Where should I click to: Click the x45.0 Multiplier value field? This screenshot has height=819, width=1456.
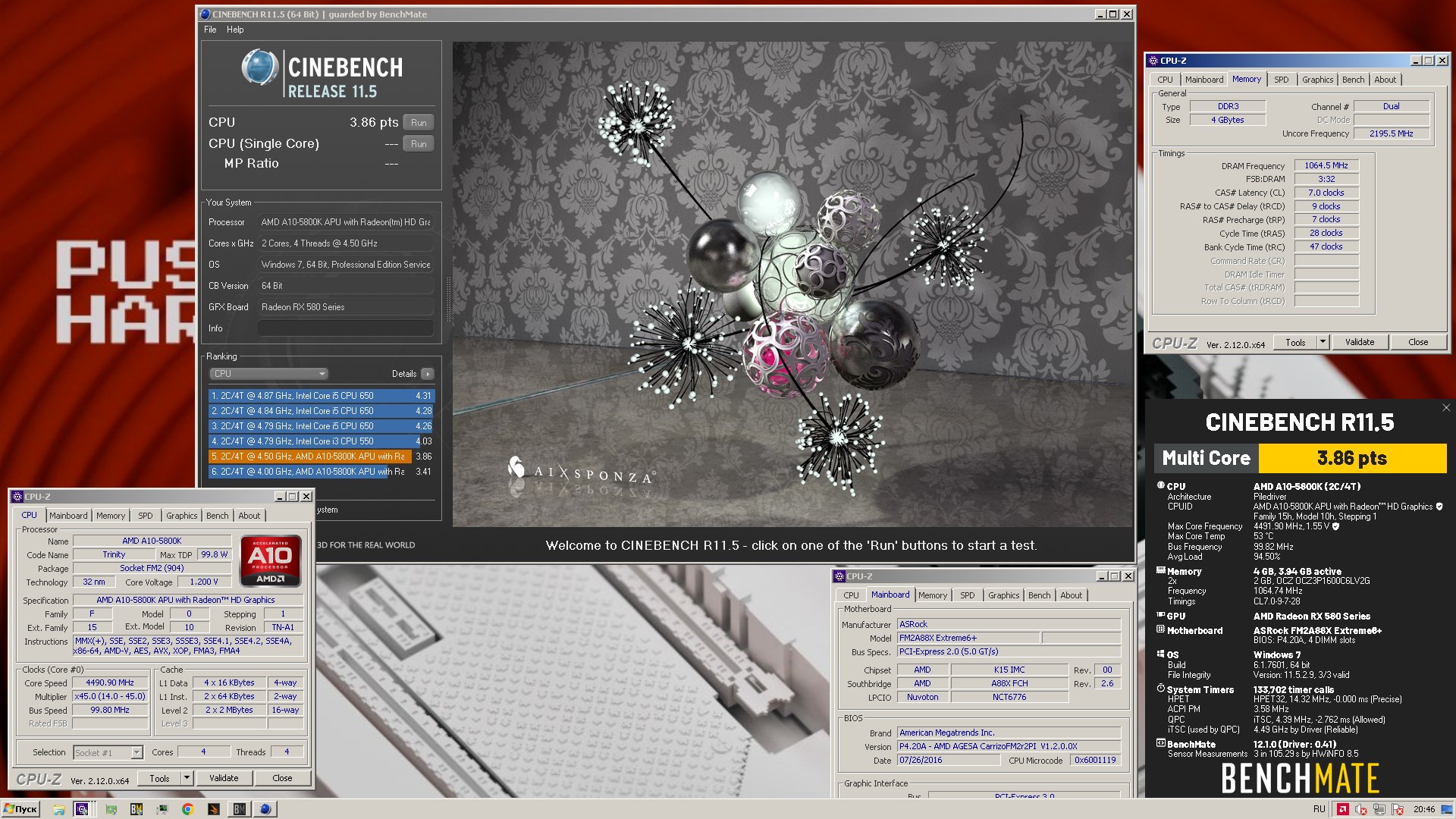point(110,696)
